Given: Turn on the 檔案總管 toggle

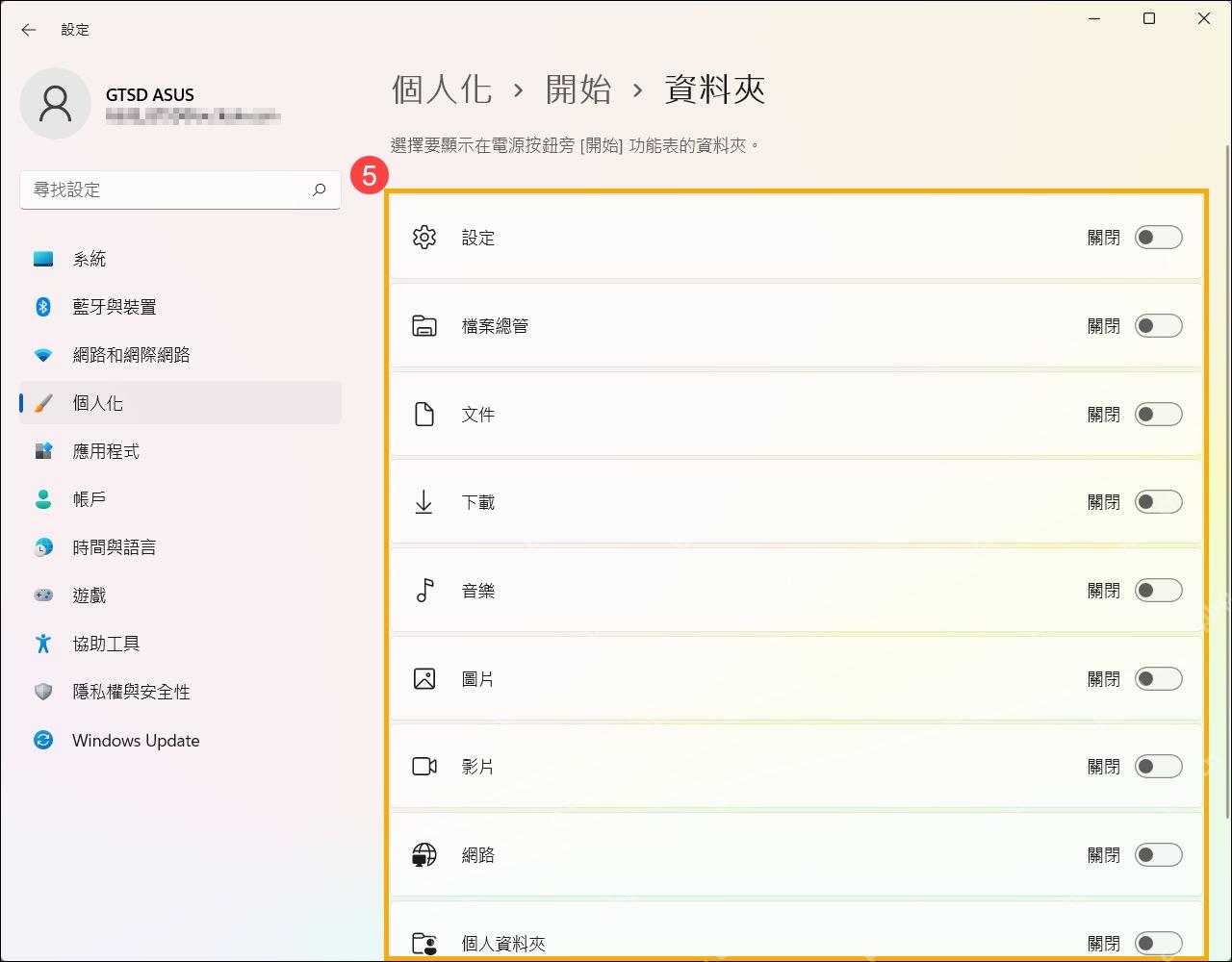Looking at the screenshot, I should point(1158,326).
